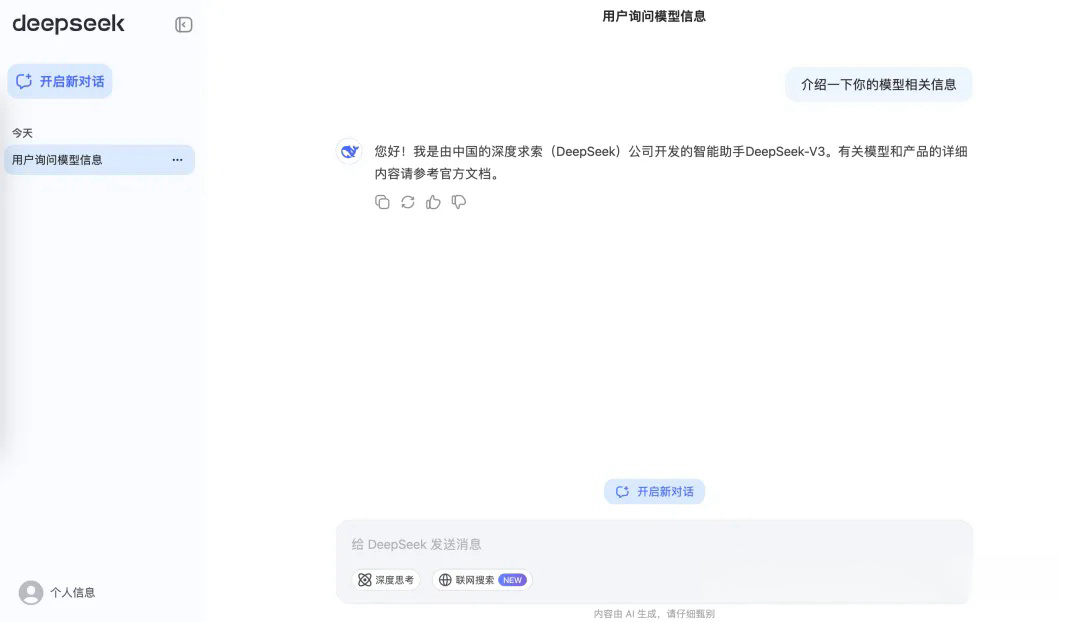Image resolution: width=1080 pixels, height=622 pixels.
Task: Click the user profile avatar icon
Action: click(x=31, y=593)
